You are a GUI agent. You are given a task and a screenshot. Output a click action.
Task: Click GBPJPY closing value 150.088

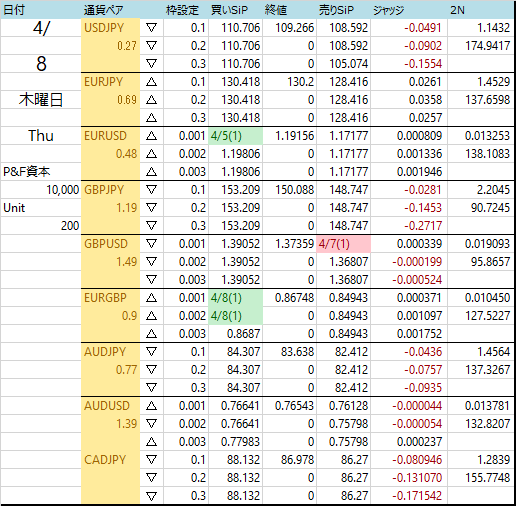pyautogui.click(x=295, y=190)
